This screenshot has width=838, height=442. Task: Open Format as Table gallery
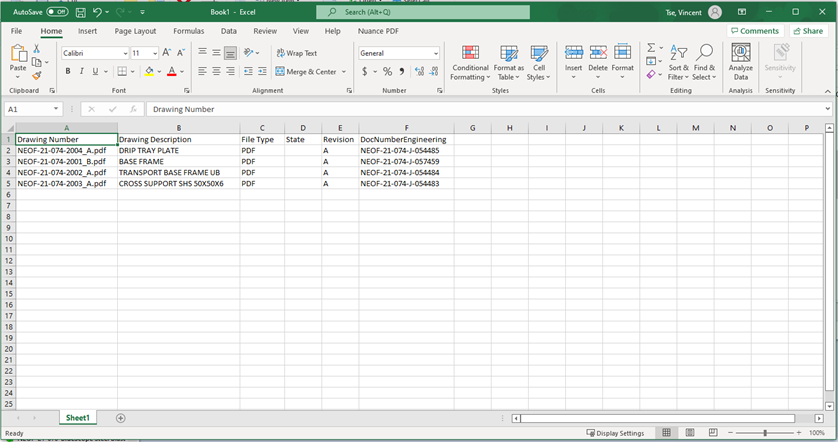point(509,63)
